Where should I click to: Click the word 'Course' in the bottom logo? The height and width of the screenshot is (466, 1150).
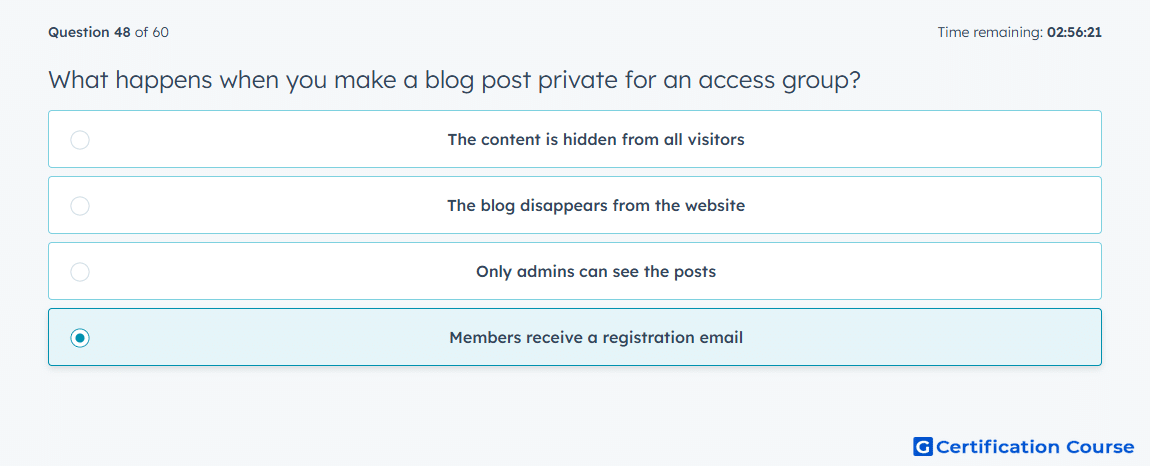[1093, 447]
